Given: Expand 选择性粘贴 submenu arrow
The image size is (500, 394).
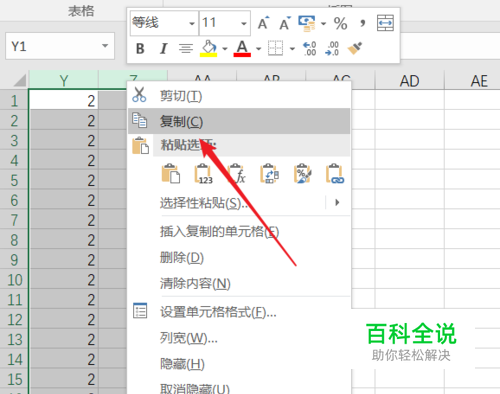Looking at the screenshot, I should click(x=337, y=202).
